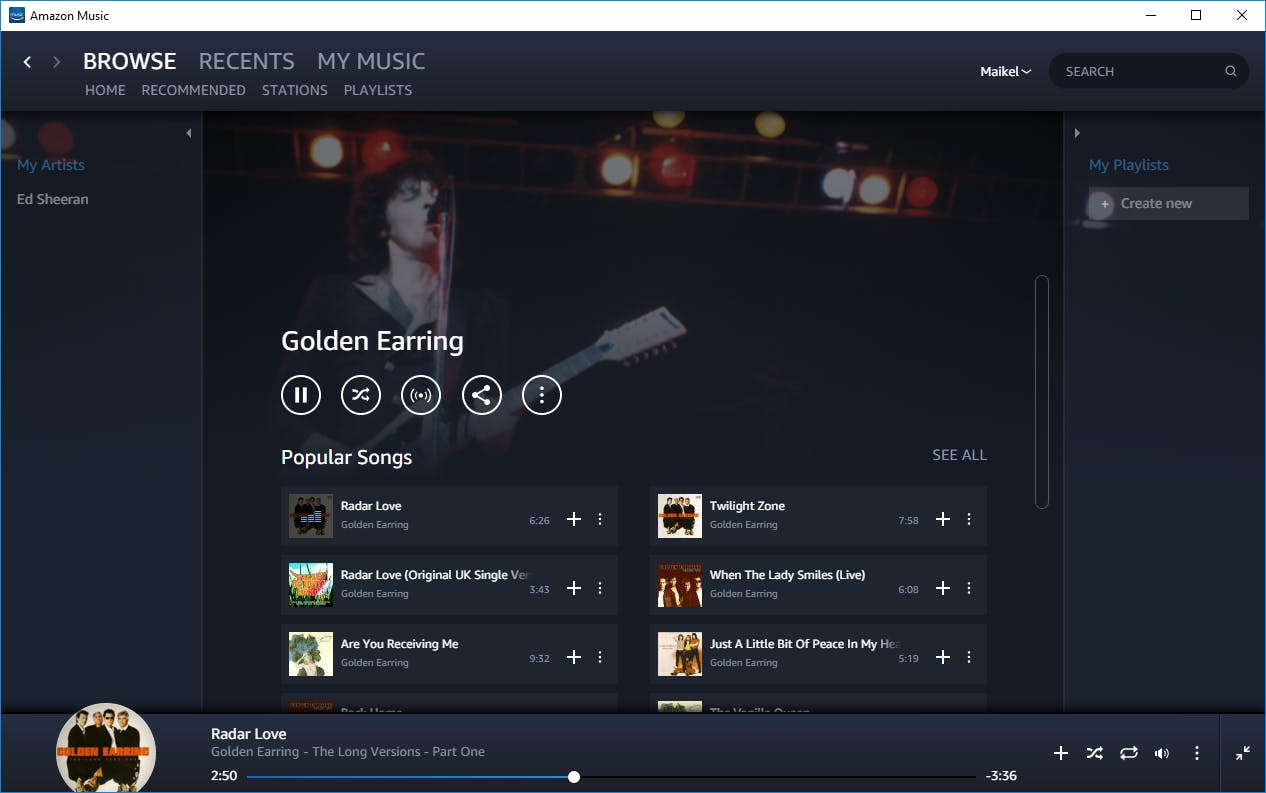1266x793 pixels.
Task: Switch to the MY MUSIC tab
Action: [x=371, y=61]
